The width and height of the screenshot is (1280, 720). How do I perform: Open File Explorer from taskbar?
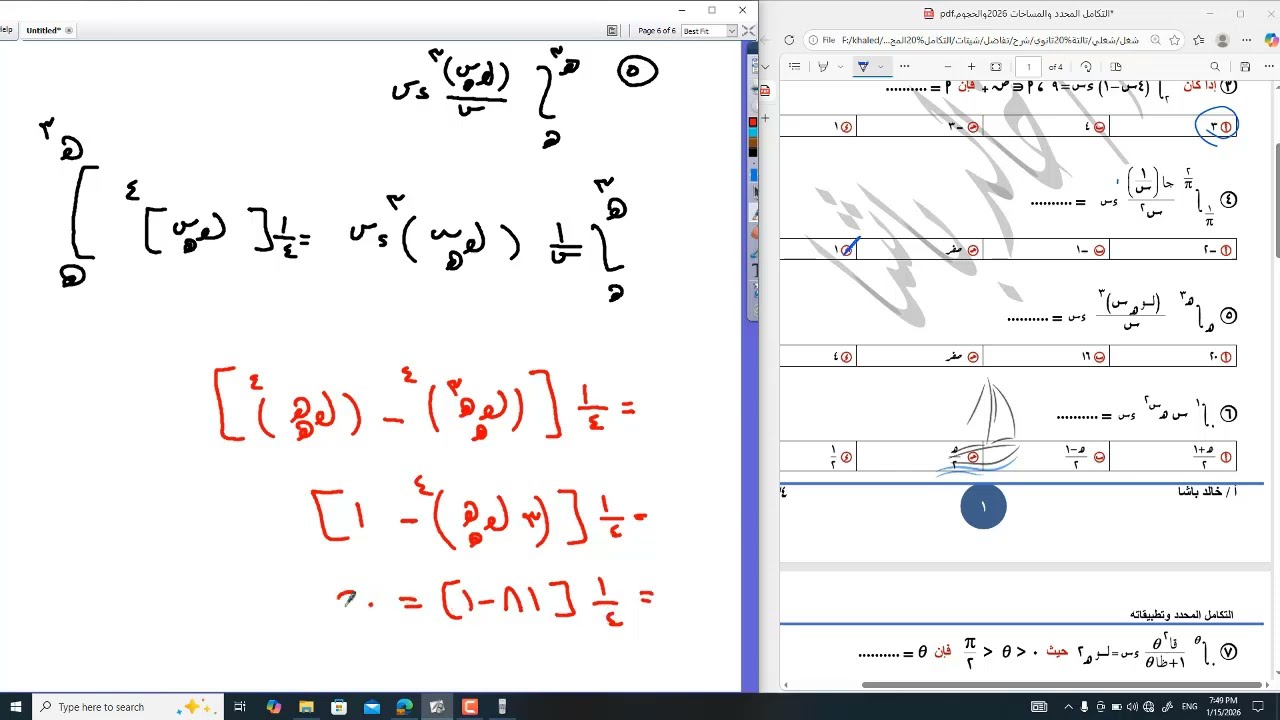point(306,707)
